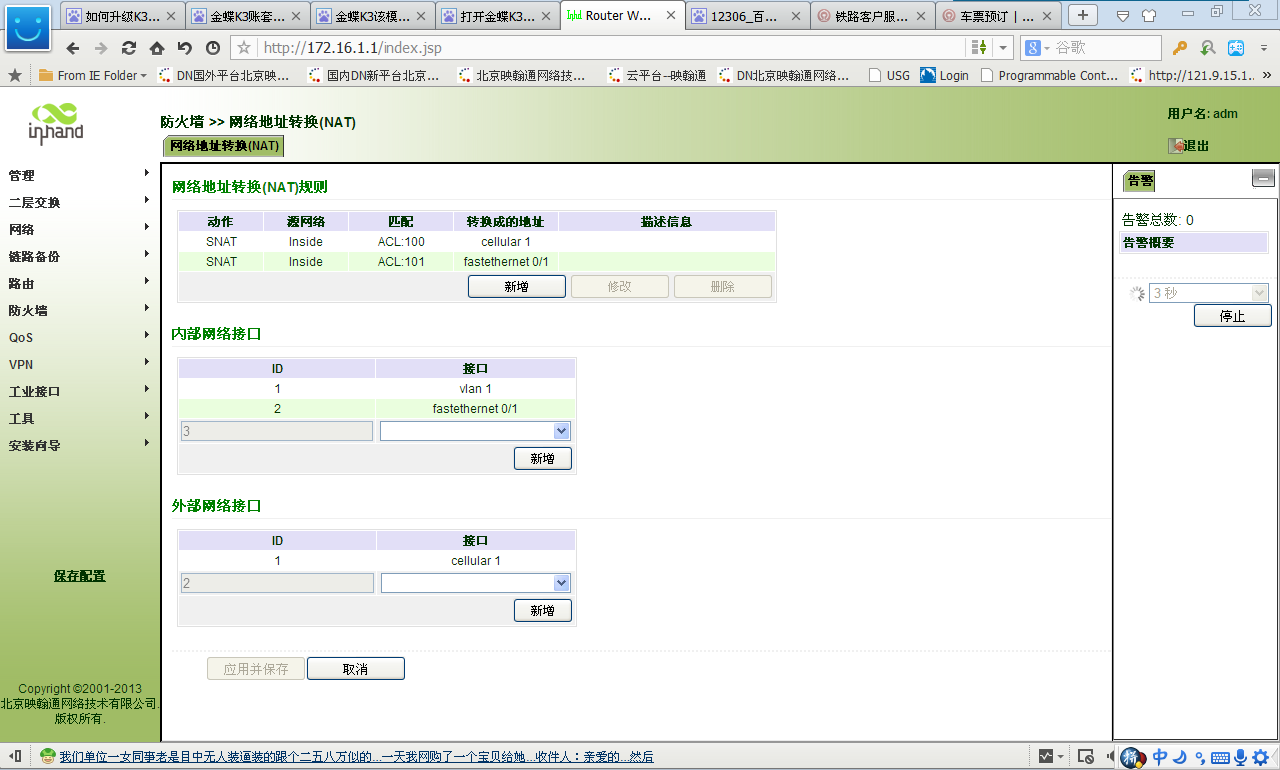This screenshot has width=1280, height=770.
Task: Click the IME microphone voice input icon
Action: [x=1240, y=757]
